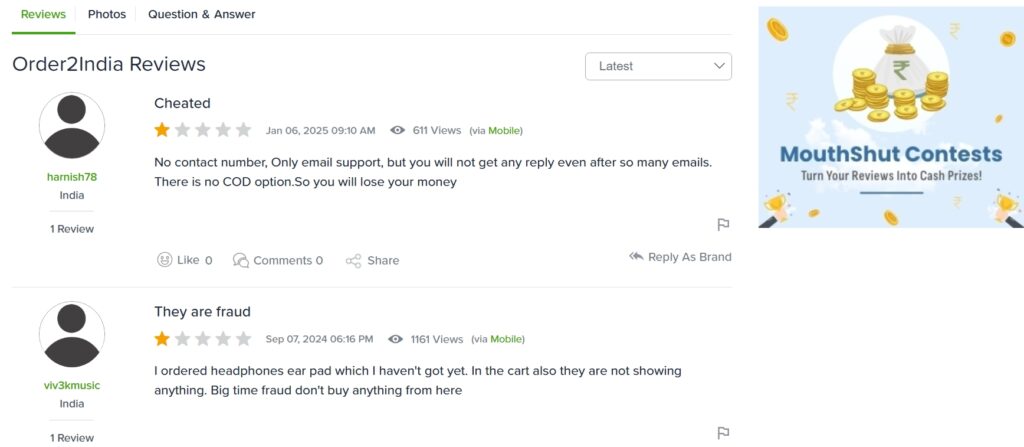
Task: Rate using the first star of Cheated review
Action: click(x=162, y=130)
